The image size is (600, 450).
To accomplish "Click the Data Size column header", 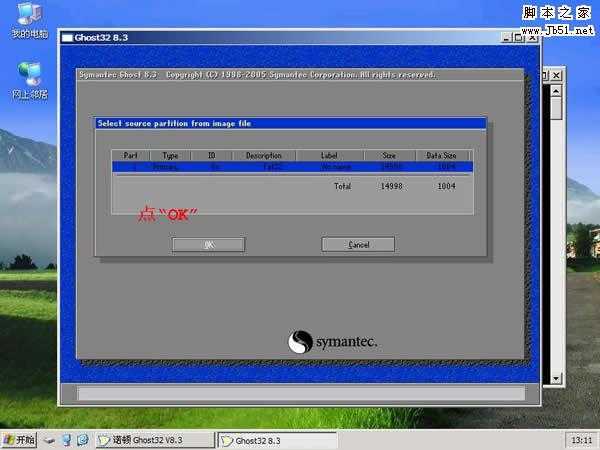I will tap(442, 155).
